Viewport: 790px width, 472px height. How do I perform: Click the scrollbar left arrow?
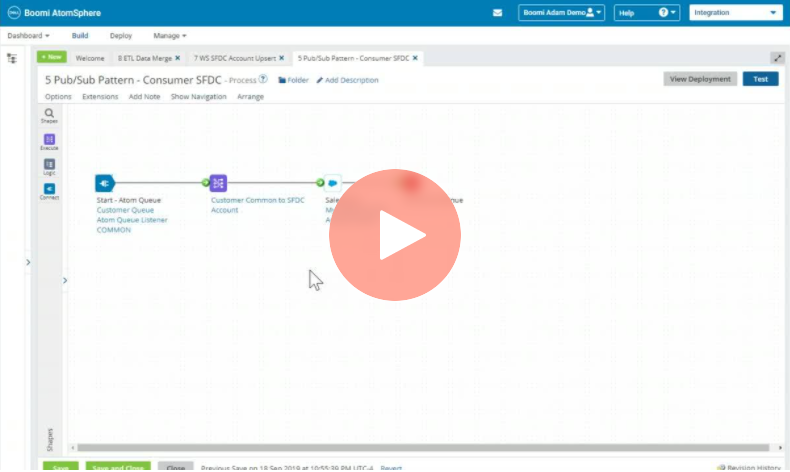[73, 447]
